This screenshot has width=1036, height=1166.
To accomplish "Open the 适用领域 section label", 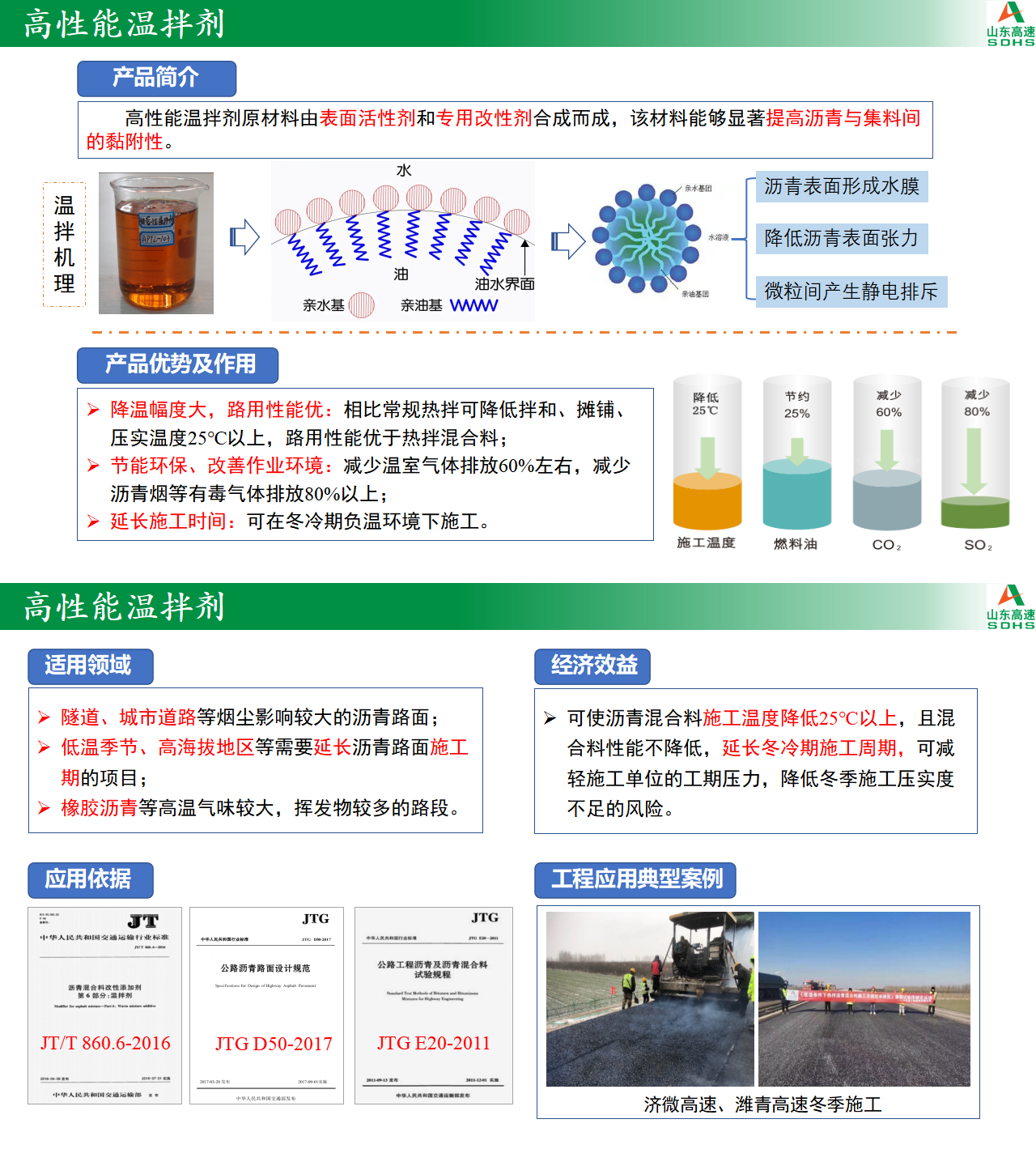I will coord(90,666).
